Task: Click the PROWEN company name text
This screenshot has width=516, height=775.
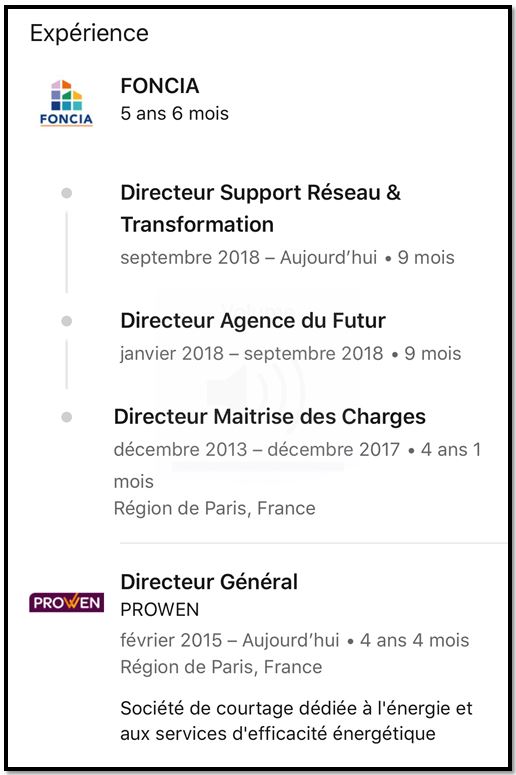Action: [160, 609]
